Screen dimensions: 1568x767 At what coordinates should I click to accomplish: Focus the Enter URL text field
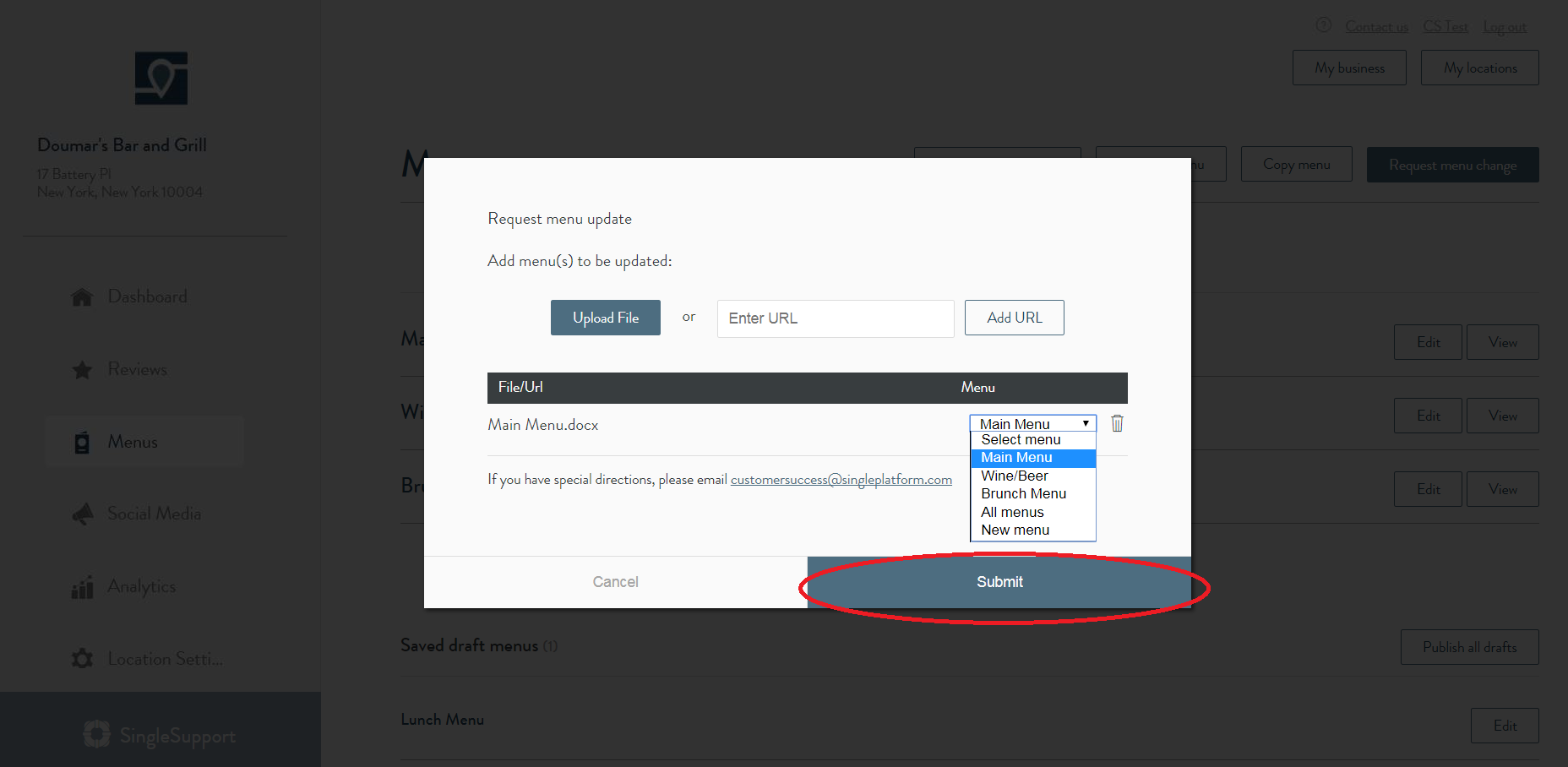point(835,318)
